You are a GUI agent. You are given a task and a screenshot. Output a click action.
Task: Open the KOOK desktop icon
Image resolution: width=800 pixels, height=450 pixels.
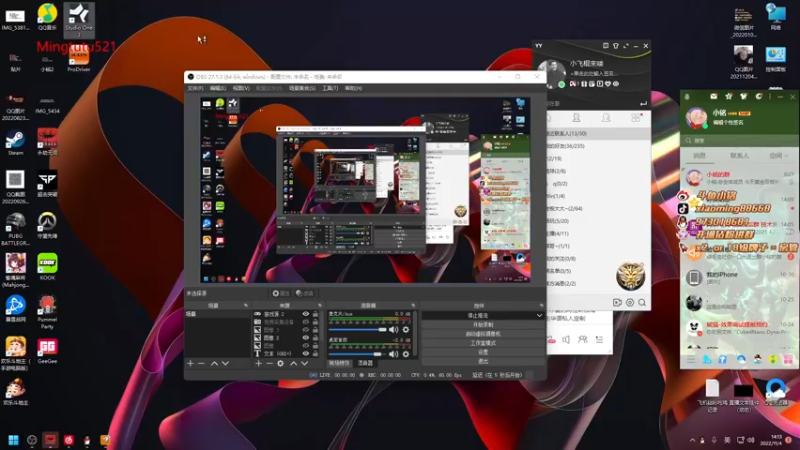click(47, 267)
